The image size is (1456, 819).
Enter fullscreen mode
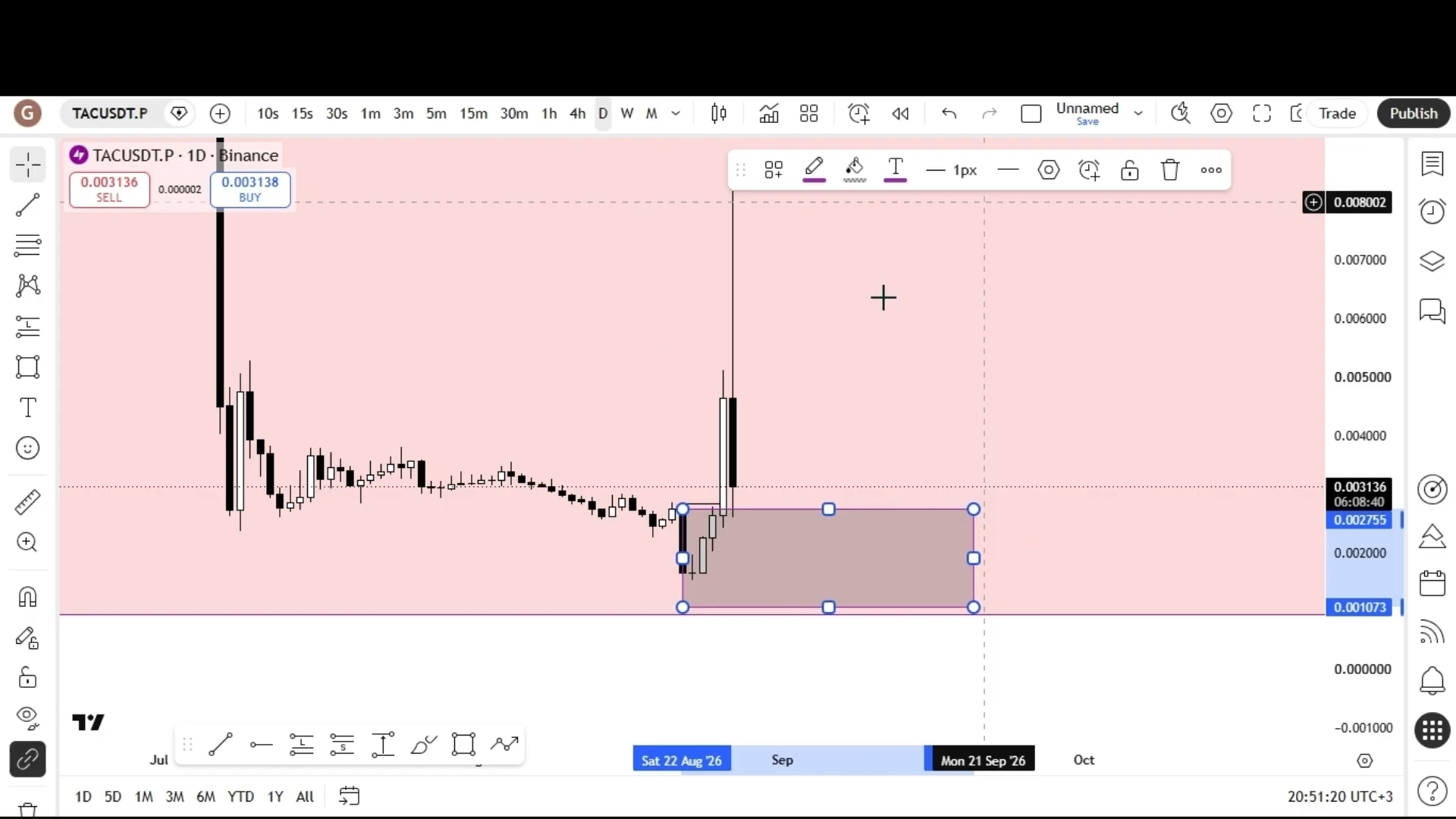(1262, 114)
